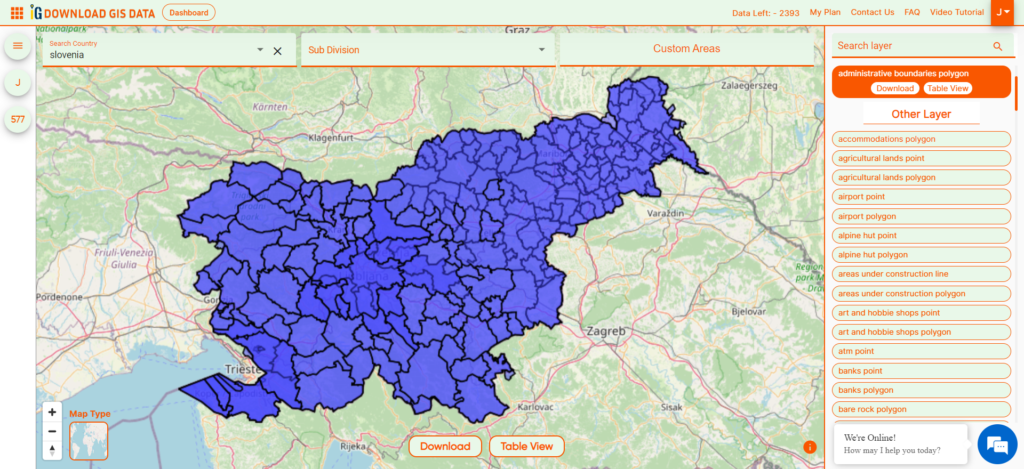Viewport: 1024px width, 469px height.
Task: Click the Trieste label on map
Action: [x=243, y=369]
